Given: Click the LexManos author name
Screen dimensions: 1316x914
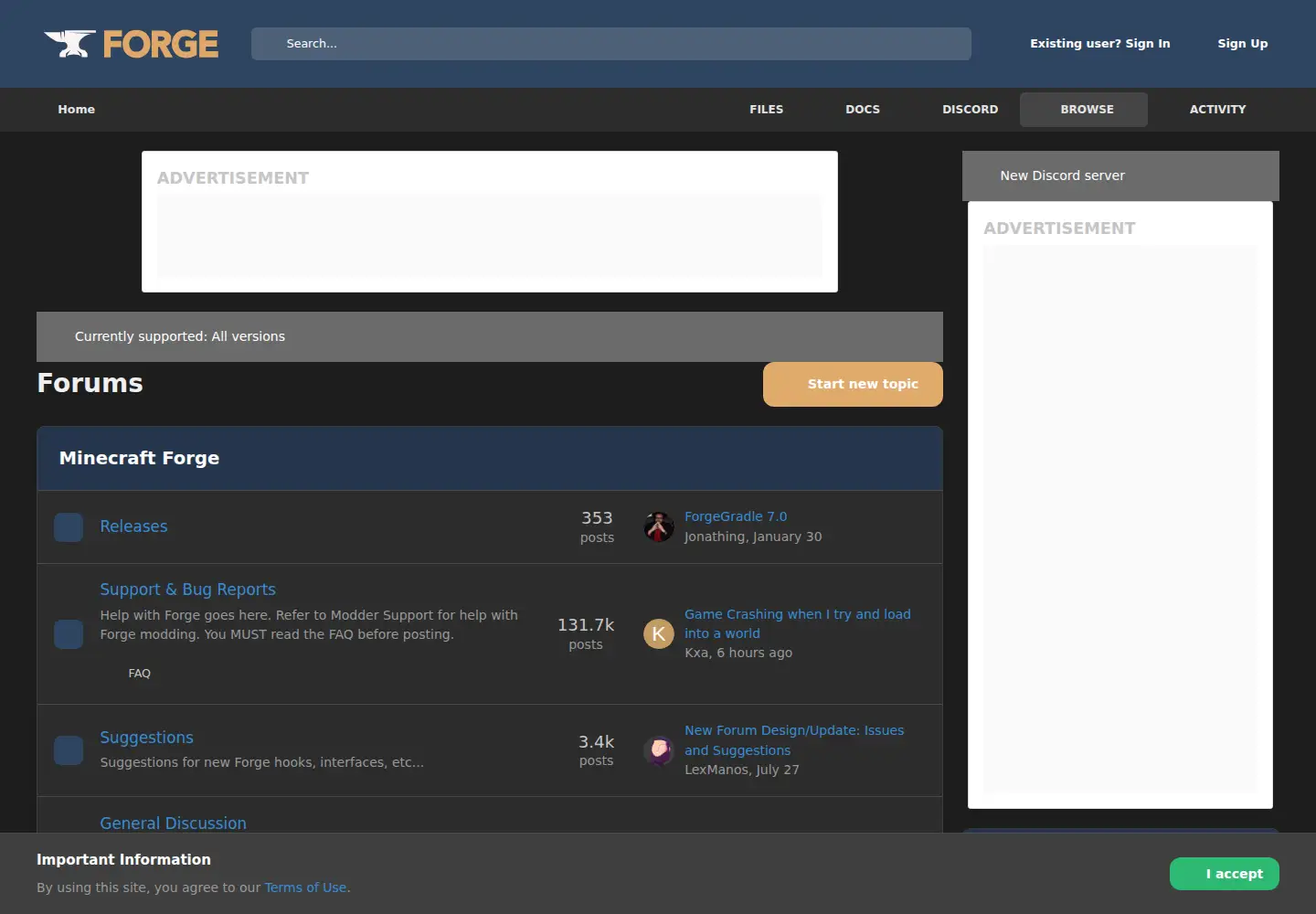Looking at the screenshot, I should (716, 771).
